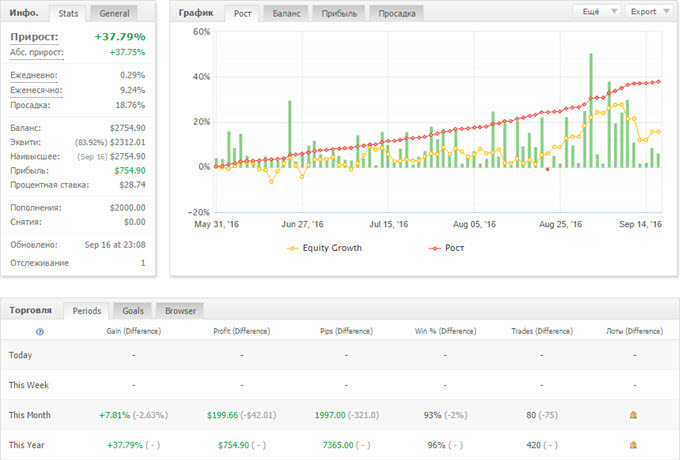Screen dimensions: 680x460
Task: Switch to the Browser tab
Action: tap(180, 311)
